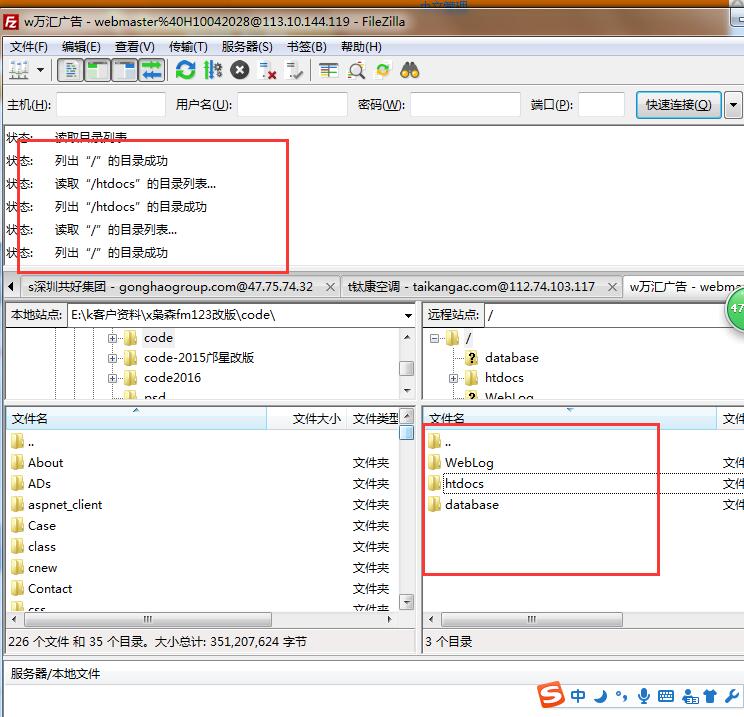Image resolution: width=744 pixels, height=717 pixels.
Task: Toggle processing of the transfer queue
Action: 212,70
